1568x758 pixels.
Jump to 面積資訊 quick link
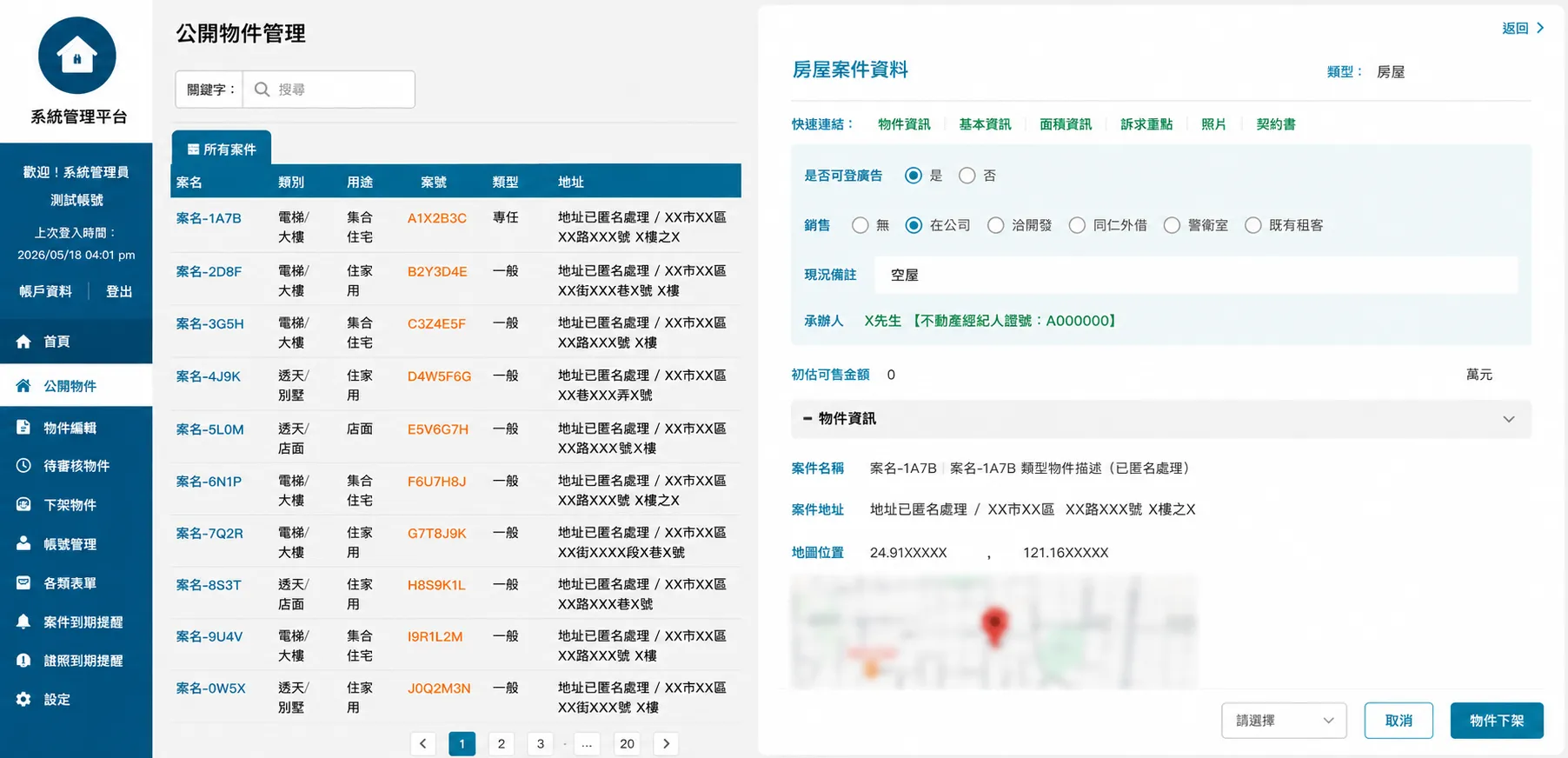1066,124
